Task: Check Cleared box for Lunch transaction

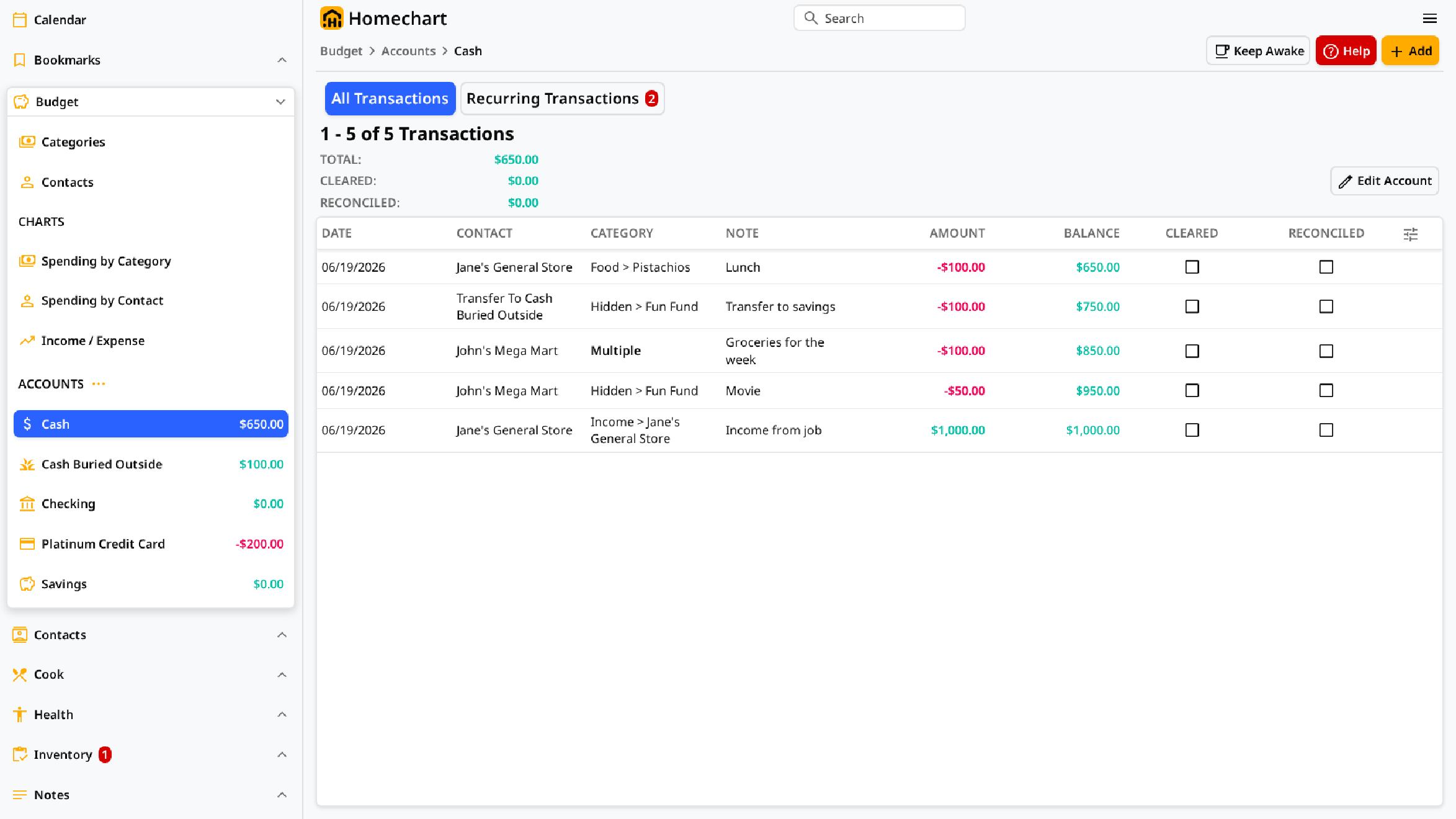Action: (1192, 267)
